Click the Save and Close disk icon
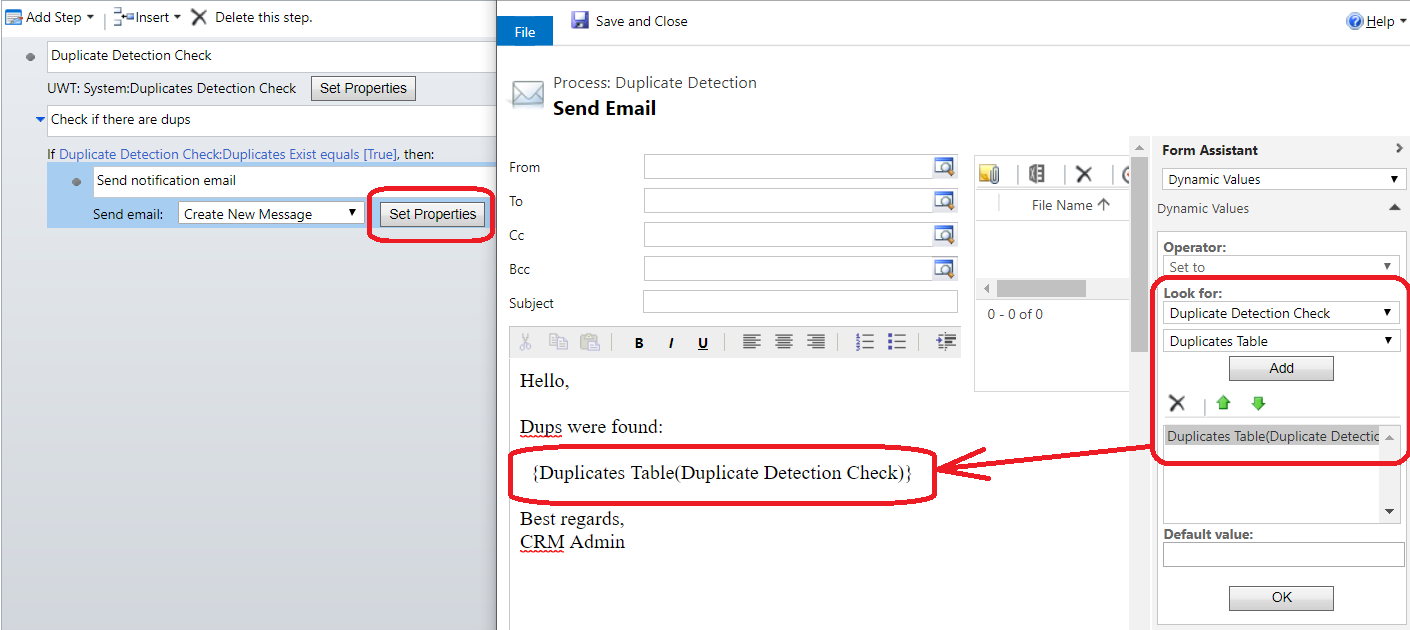This screenshot has height=630, width=1410. coord(580,20)
